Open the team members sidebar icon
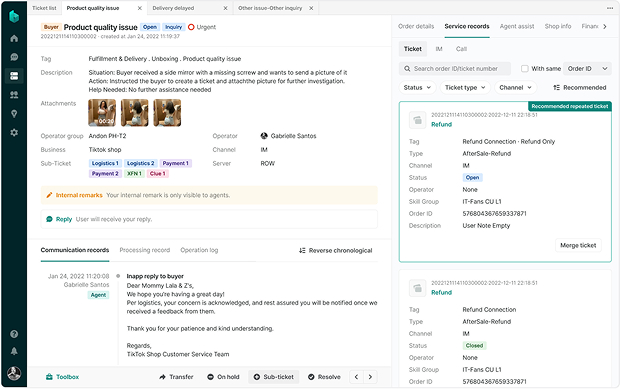Viewport: 620px width, 389px height. [14, 95]
